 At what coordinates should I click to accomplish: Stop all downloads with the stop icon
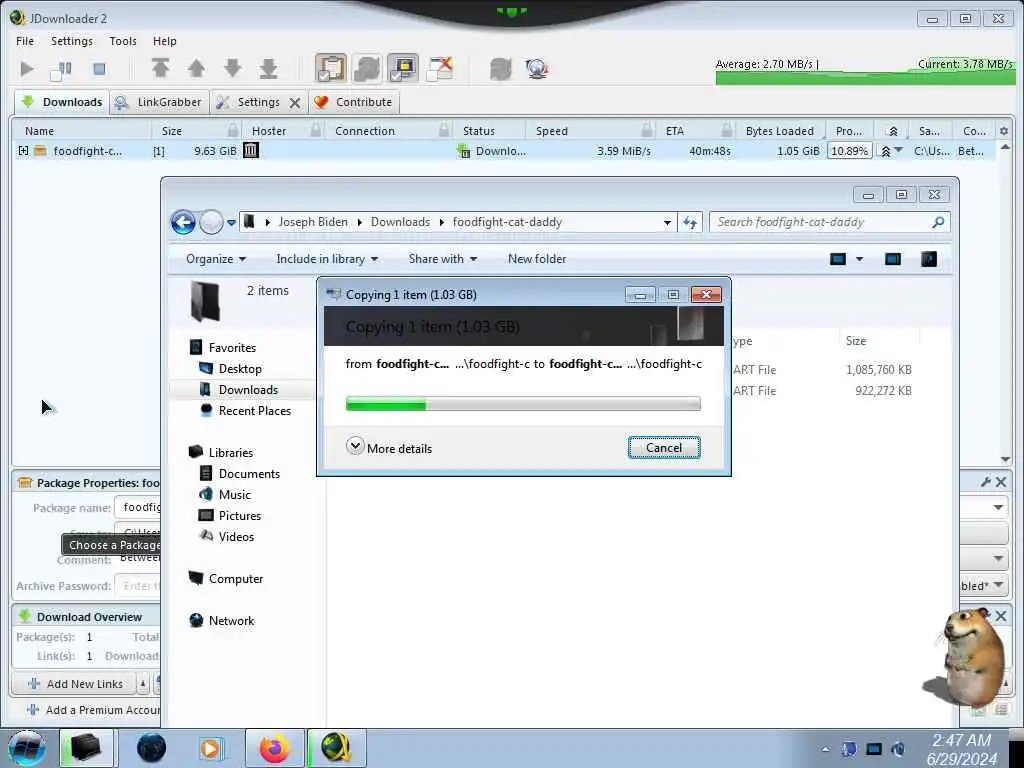99,69
